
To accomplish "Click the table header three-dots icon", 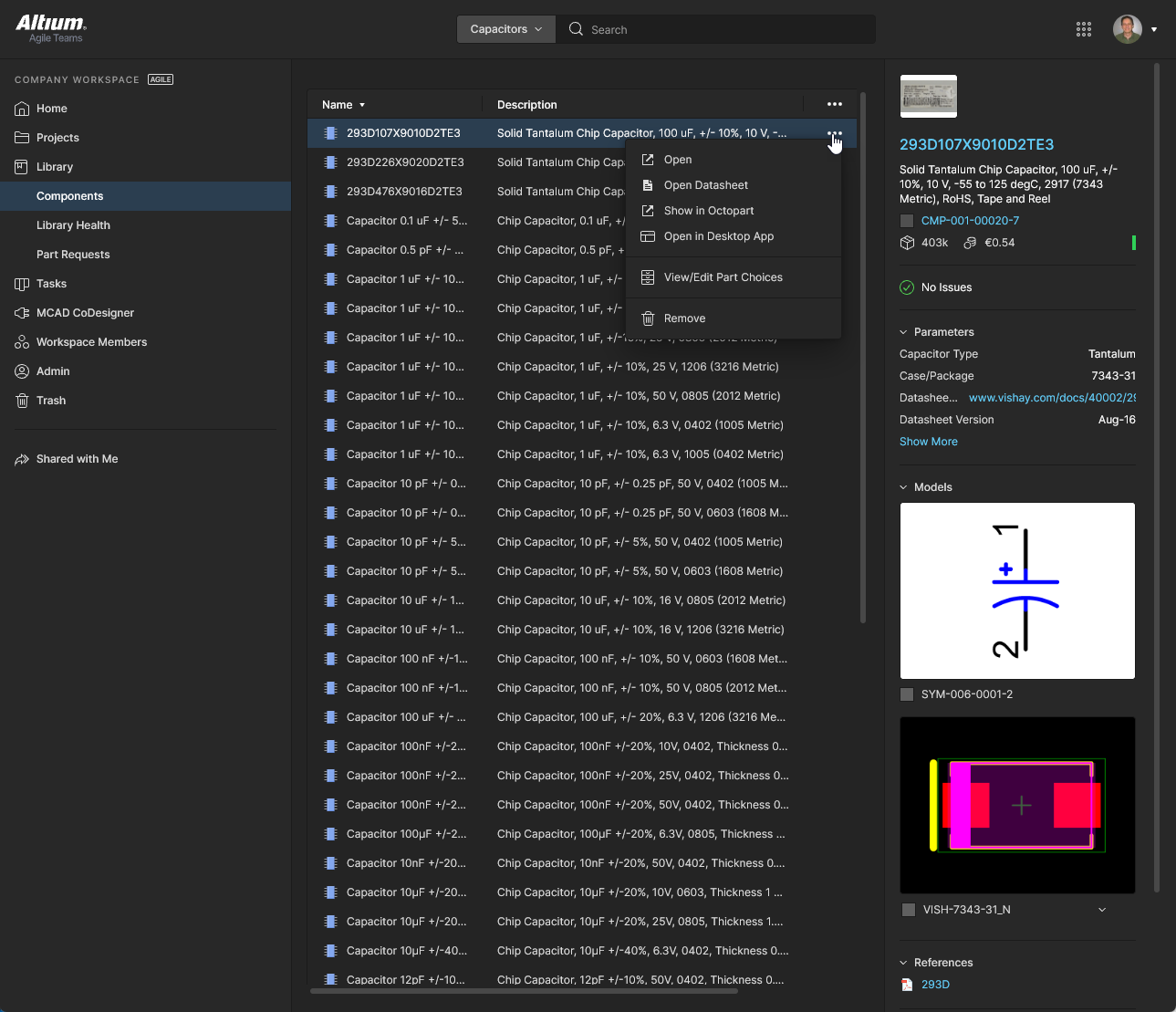I will (834, 105).
